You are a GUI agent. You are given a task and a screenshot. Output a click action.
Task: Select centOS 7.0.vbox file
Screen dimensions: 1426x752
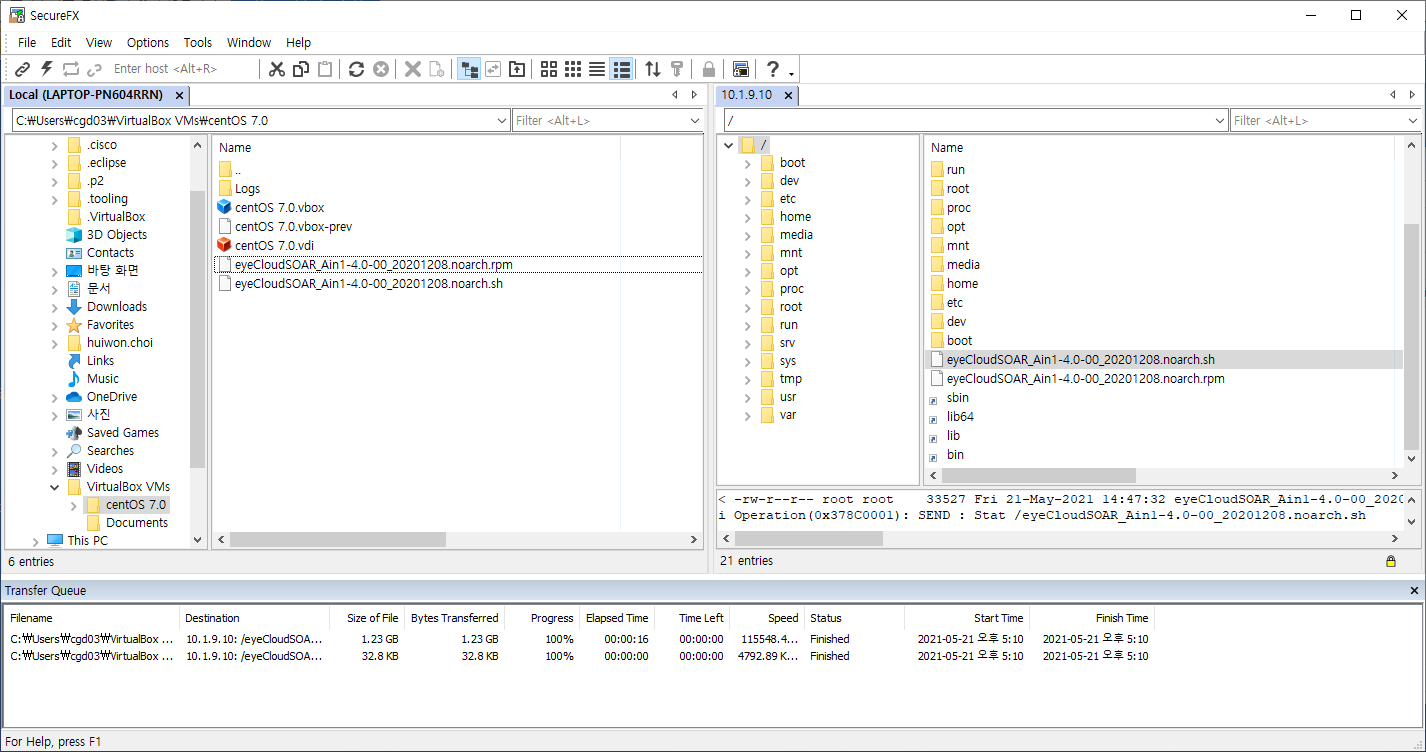[279, 207]
